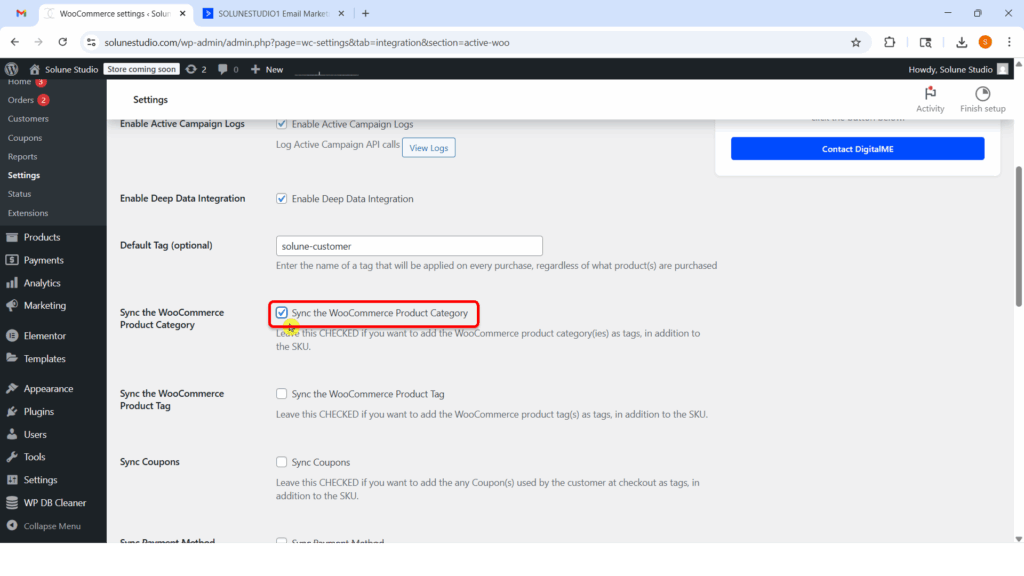Open the Activity flag icon

(930, 93)
